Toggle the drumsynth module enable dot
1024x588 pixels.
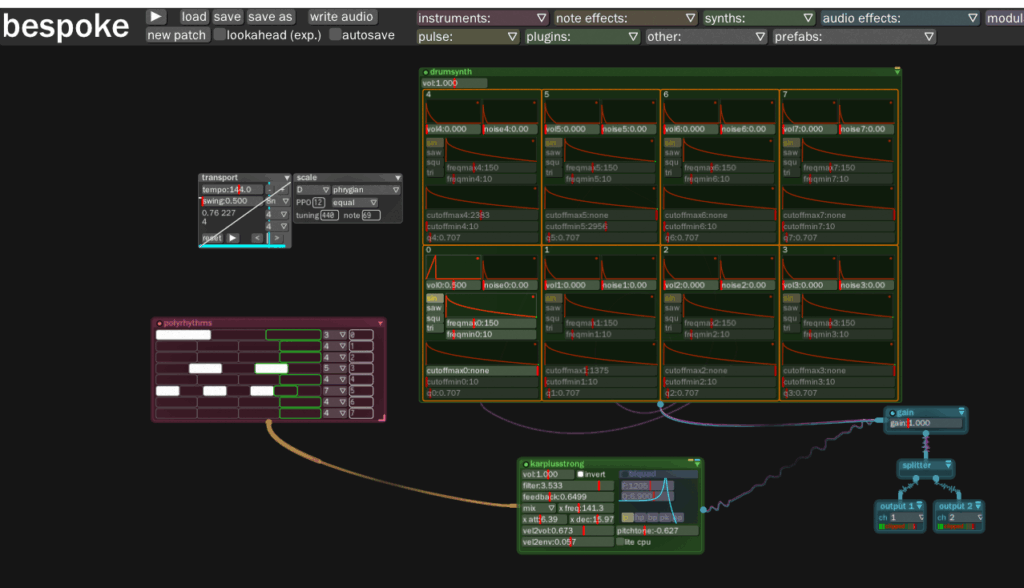pos(426,73)
